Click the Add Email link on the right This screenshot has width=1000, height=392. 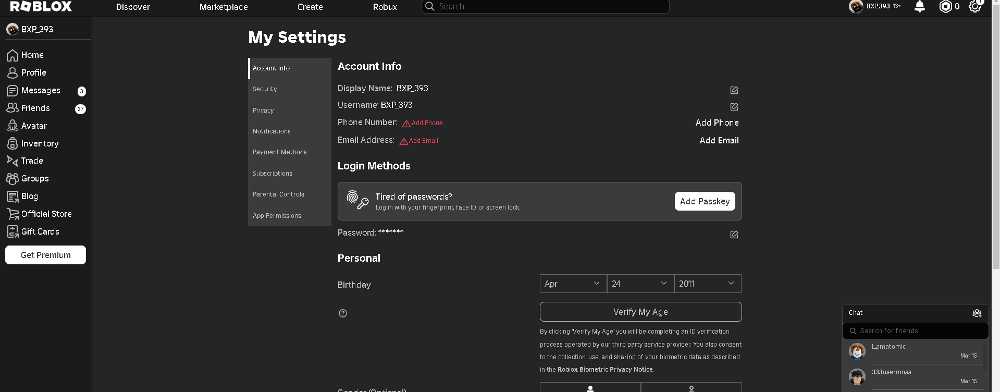coord(719,140)
